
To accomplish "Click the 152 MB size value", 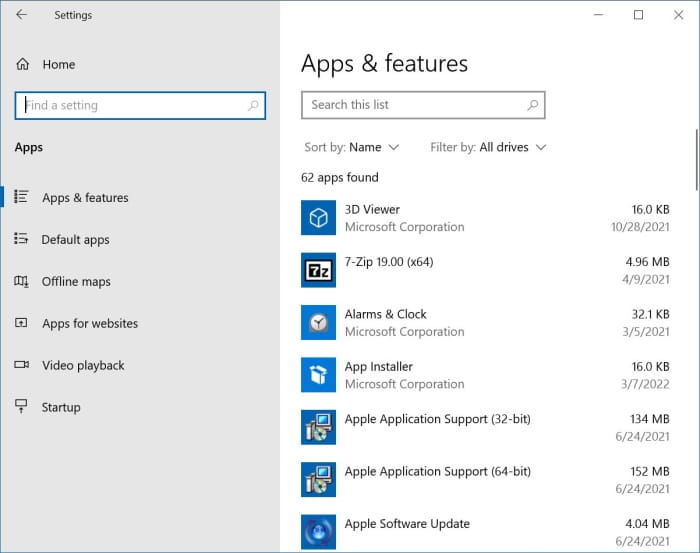I will (650, 471).
